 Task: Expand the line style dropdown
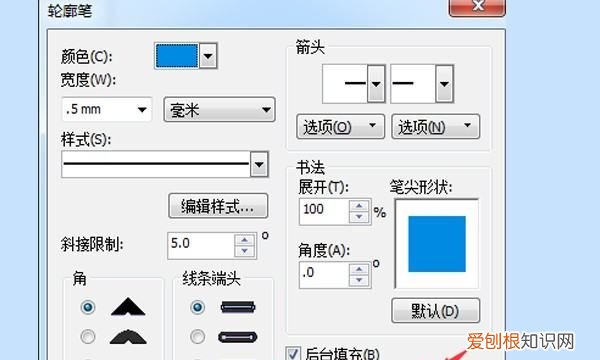point(259,165)
